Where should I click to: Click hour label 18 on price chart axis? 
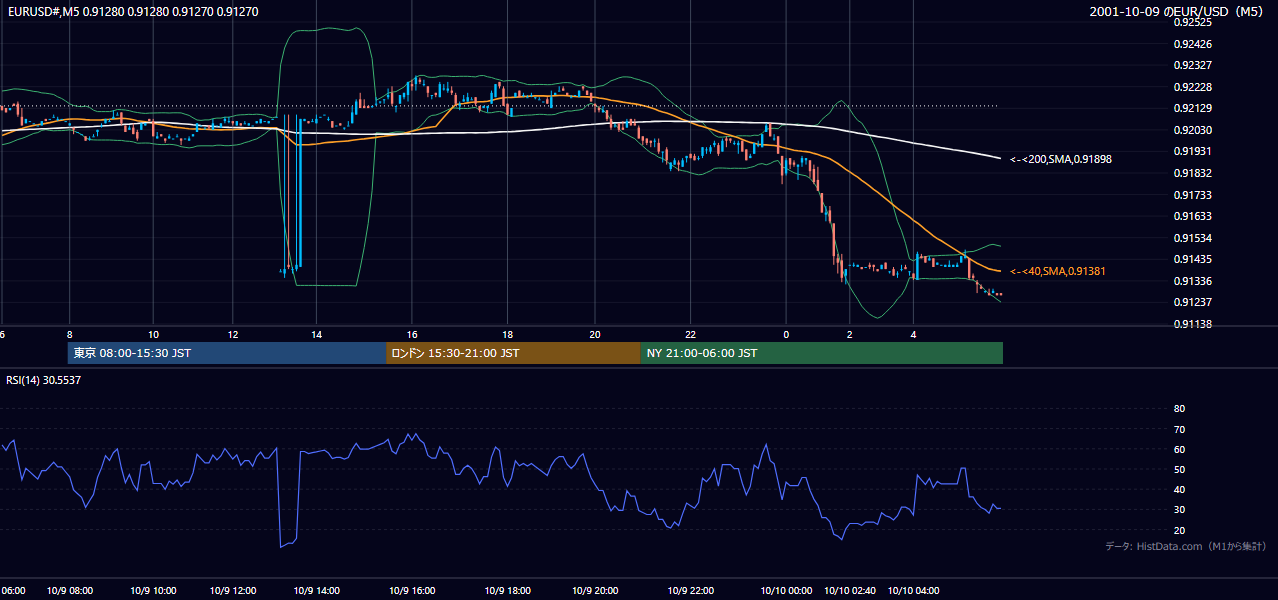coord(508,334)
